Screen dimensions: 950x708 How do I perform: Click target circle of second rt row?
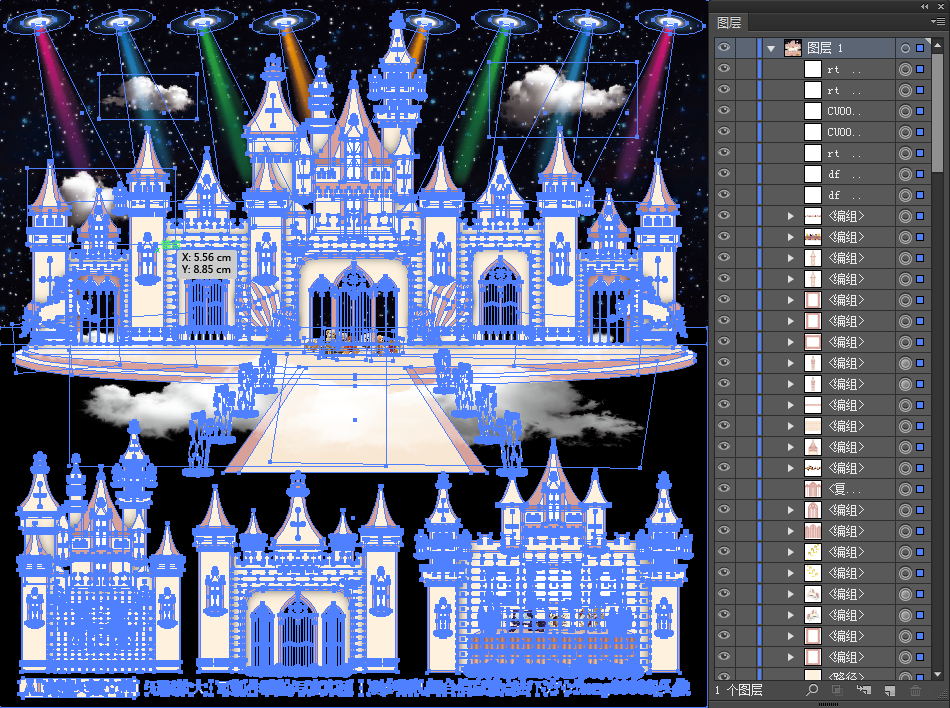coord(905,90)
